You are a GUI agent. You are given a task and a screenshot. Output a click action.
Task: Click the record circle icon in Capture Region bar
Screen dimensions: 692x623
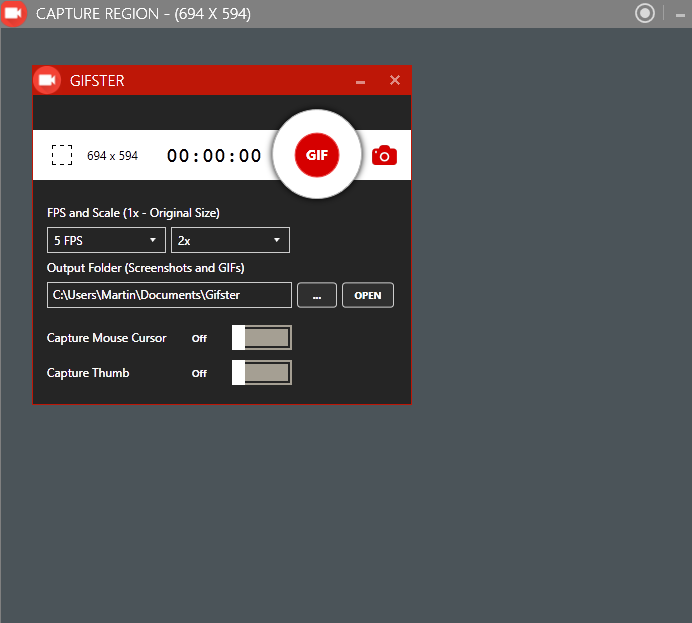[x=645, y=13]
